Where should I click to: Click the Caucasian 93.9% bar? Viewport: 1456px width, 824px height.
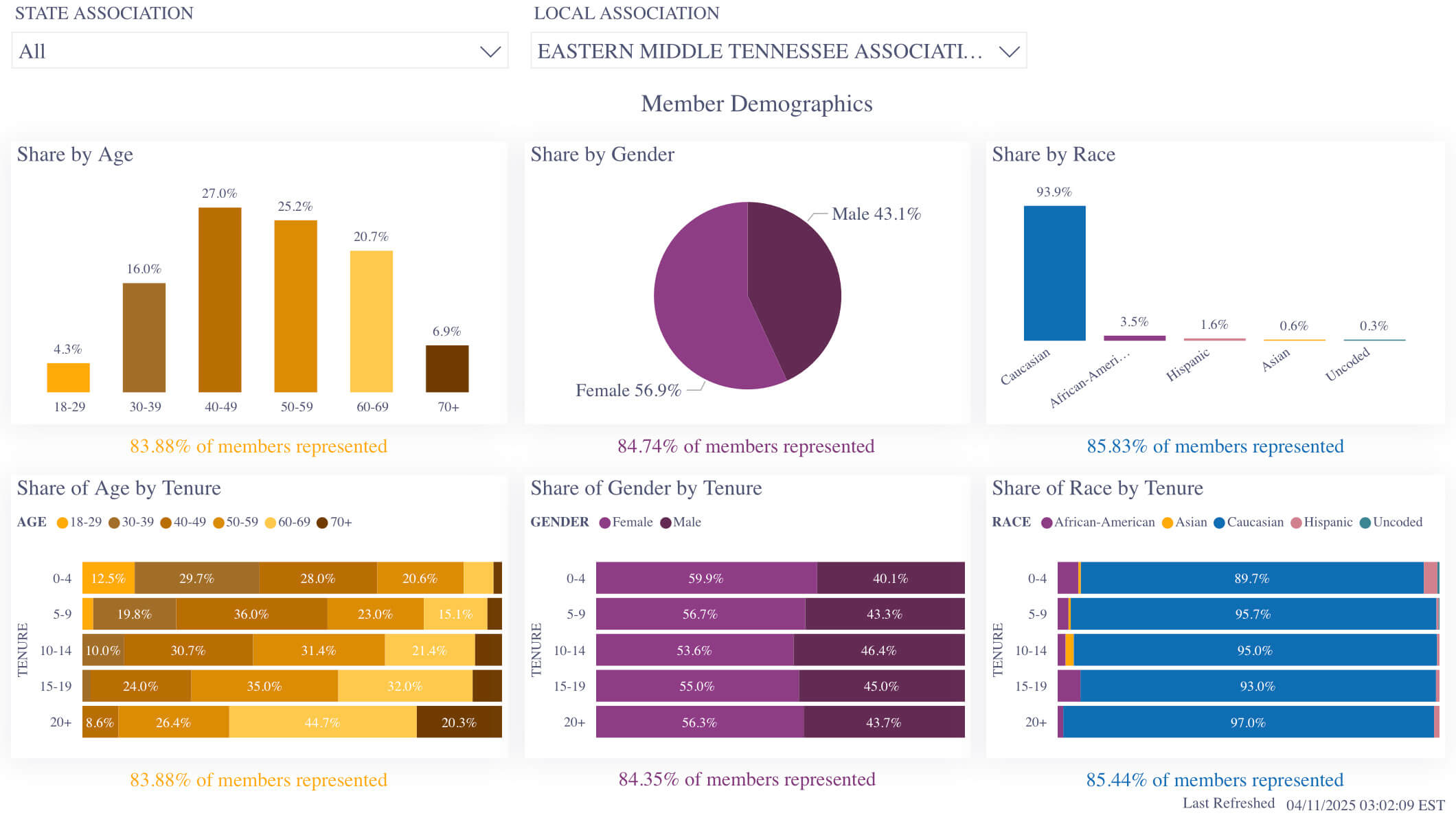click(1054, 273)
